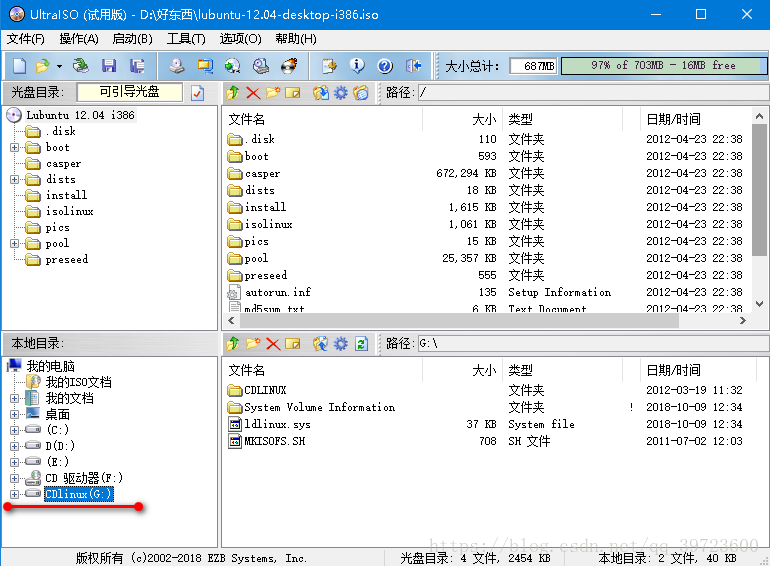Click the Burn CD/DVD image flame icon
The width and height of the screenshot is (770, 566).
[289, 66]
